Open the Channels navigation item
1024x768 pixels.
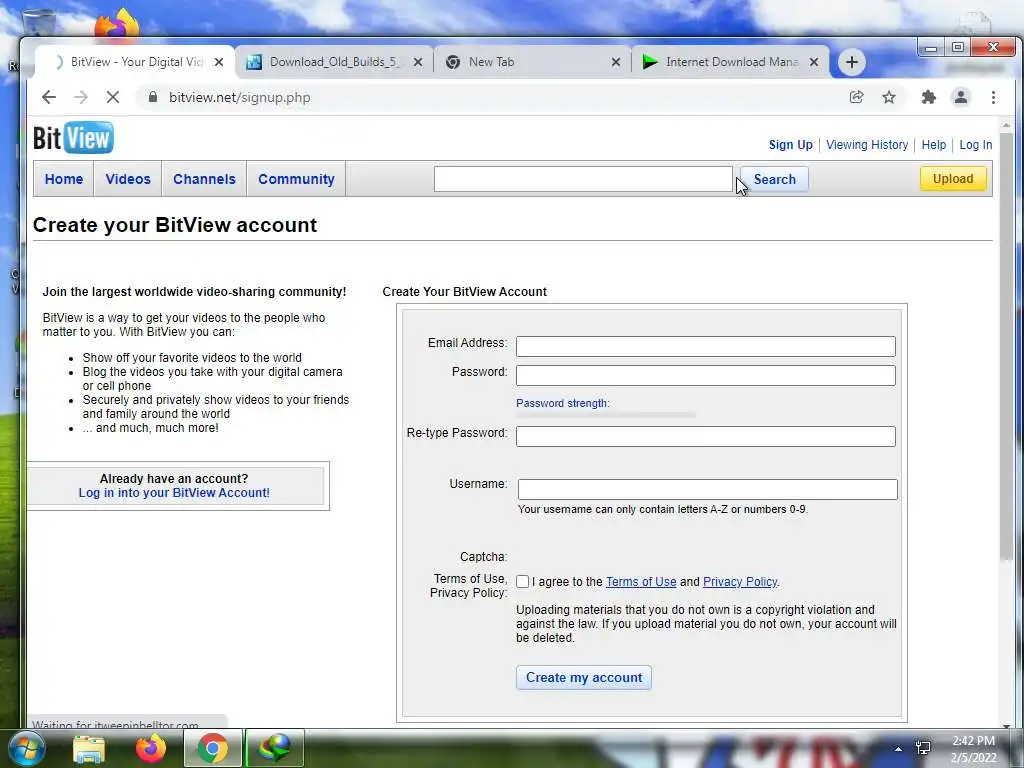pyautogui.click(x=204, y=179)
